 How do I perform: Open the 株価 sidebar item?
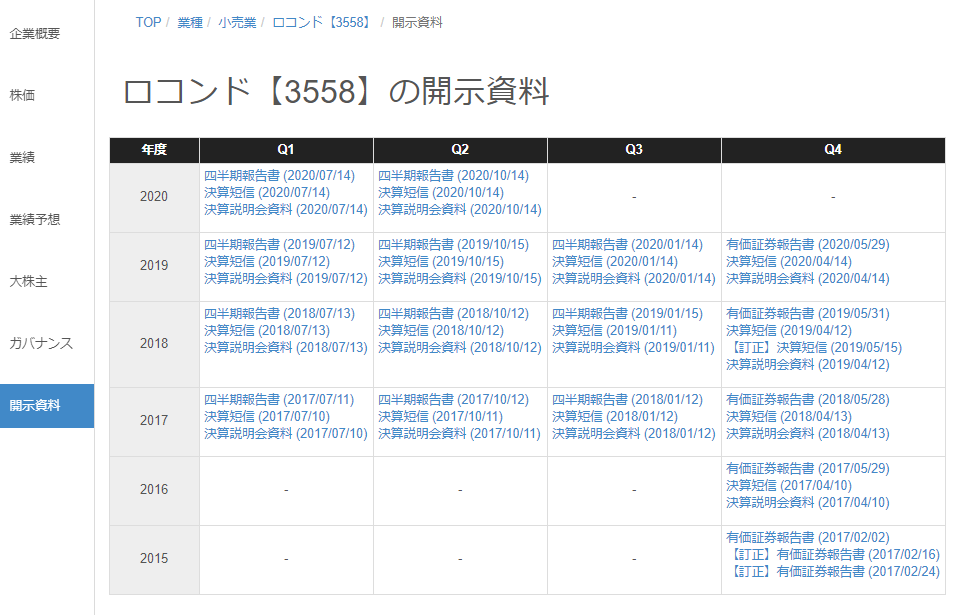(22, 96)
